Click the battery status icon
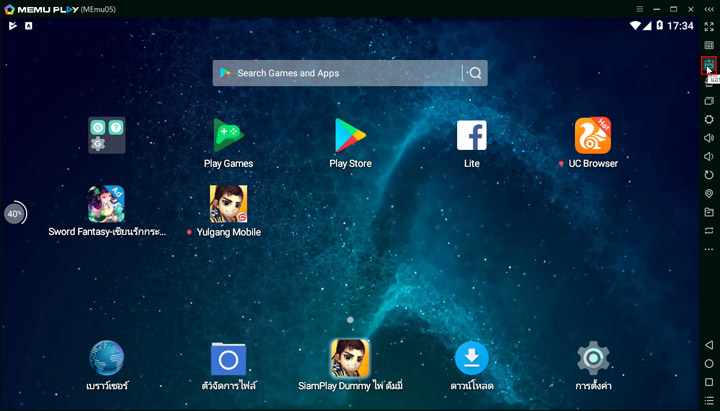The height and width of the screenshot is (411, 720). click(x=659, y=25)
